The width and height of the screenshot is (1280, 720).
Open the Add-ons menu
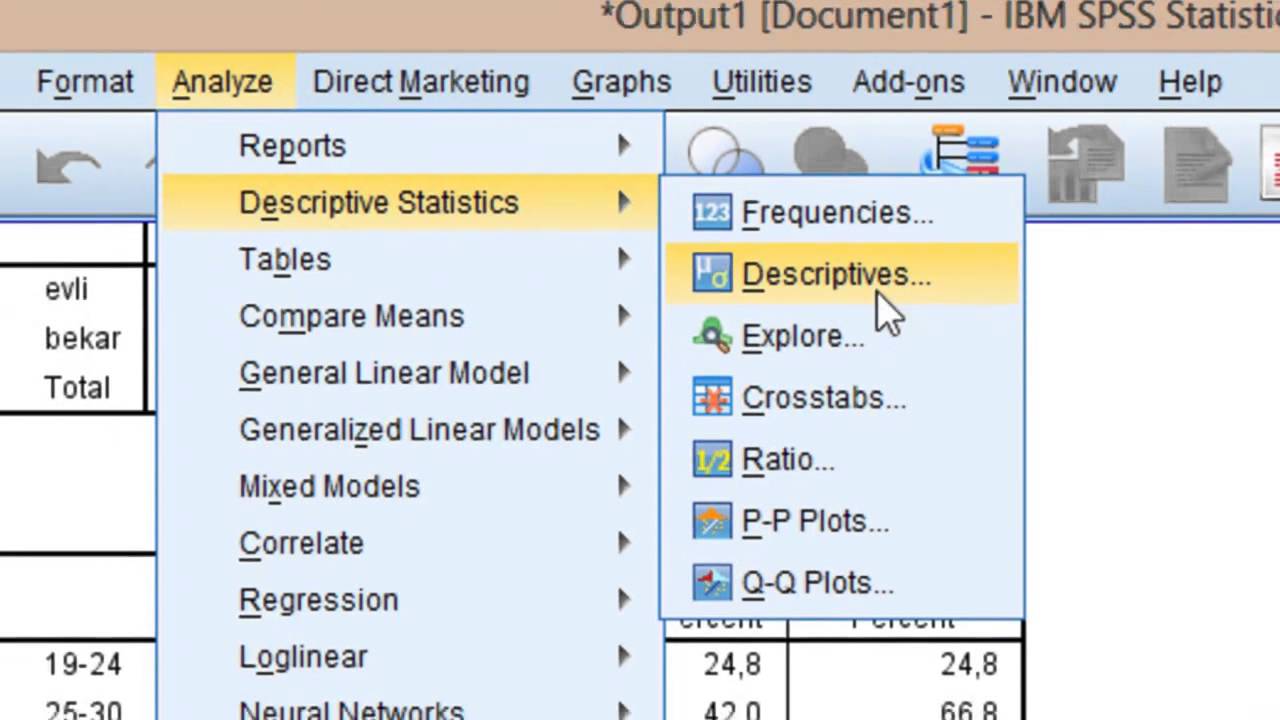point(908,82)
